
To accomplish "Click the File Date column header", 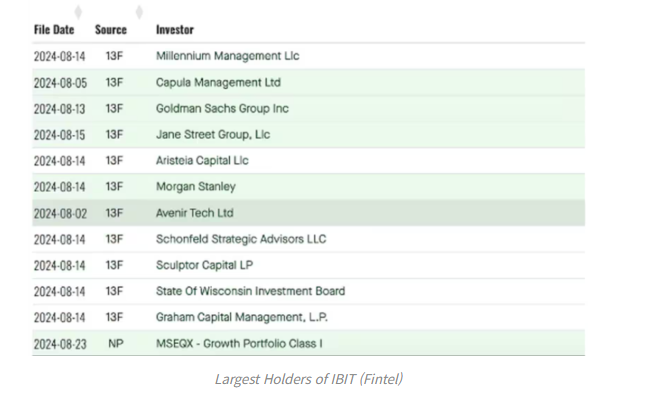I will click(x=54, y=30).
